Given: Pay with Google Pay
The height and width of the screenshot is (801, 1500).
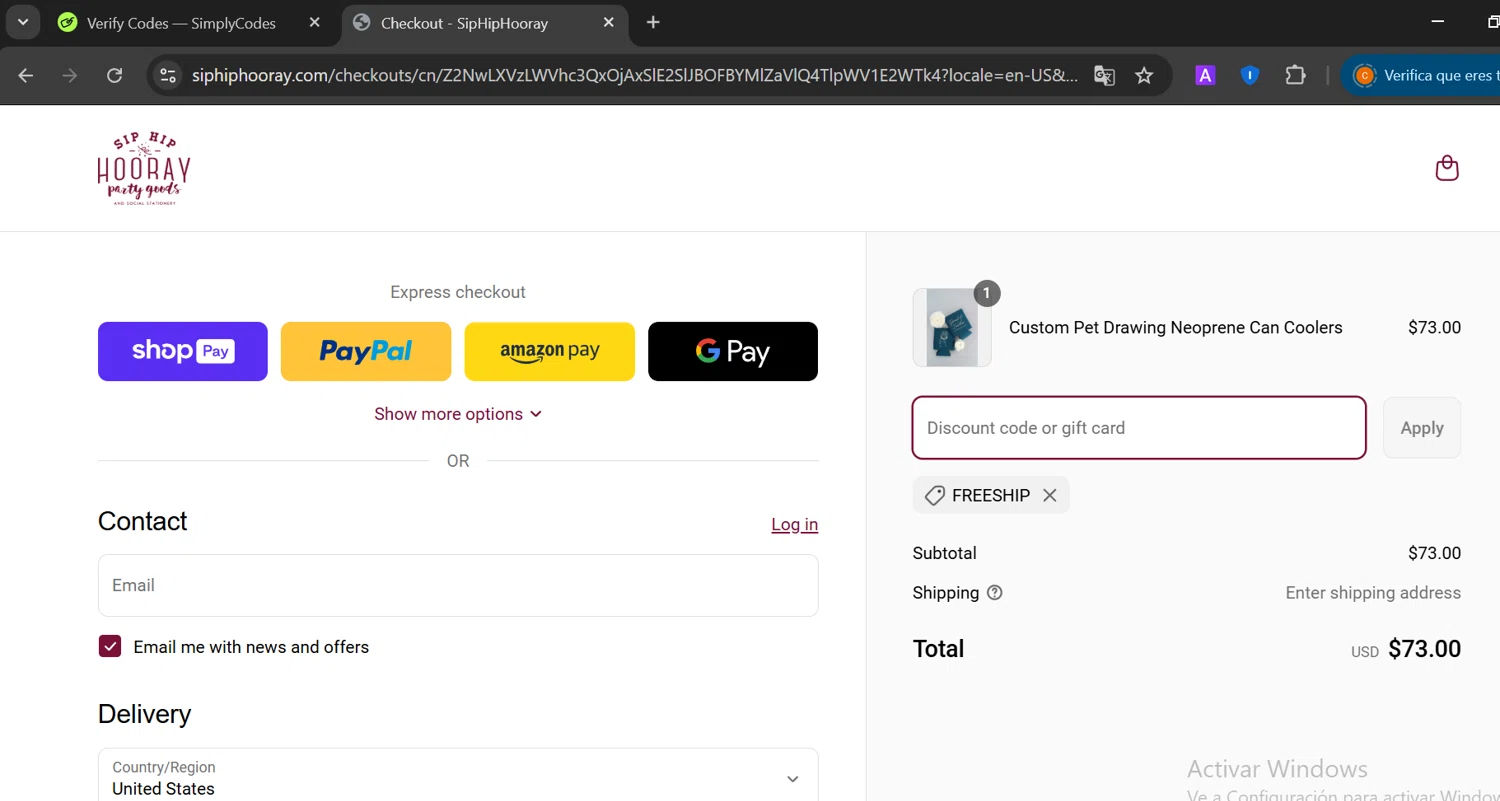Looking at the screenshot, I should click(733, 351).
